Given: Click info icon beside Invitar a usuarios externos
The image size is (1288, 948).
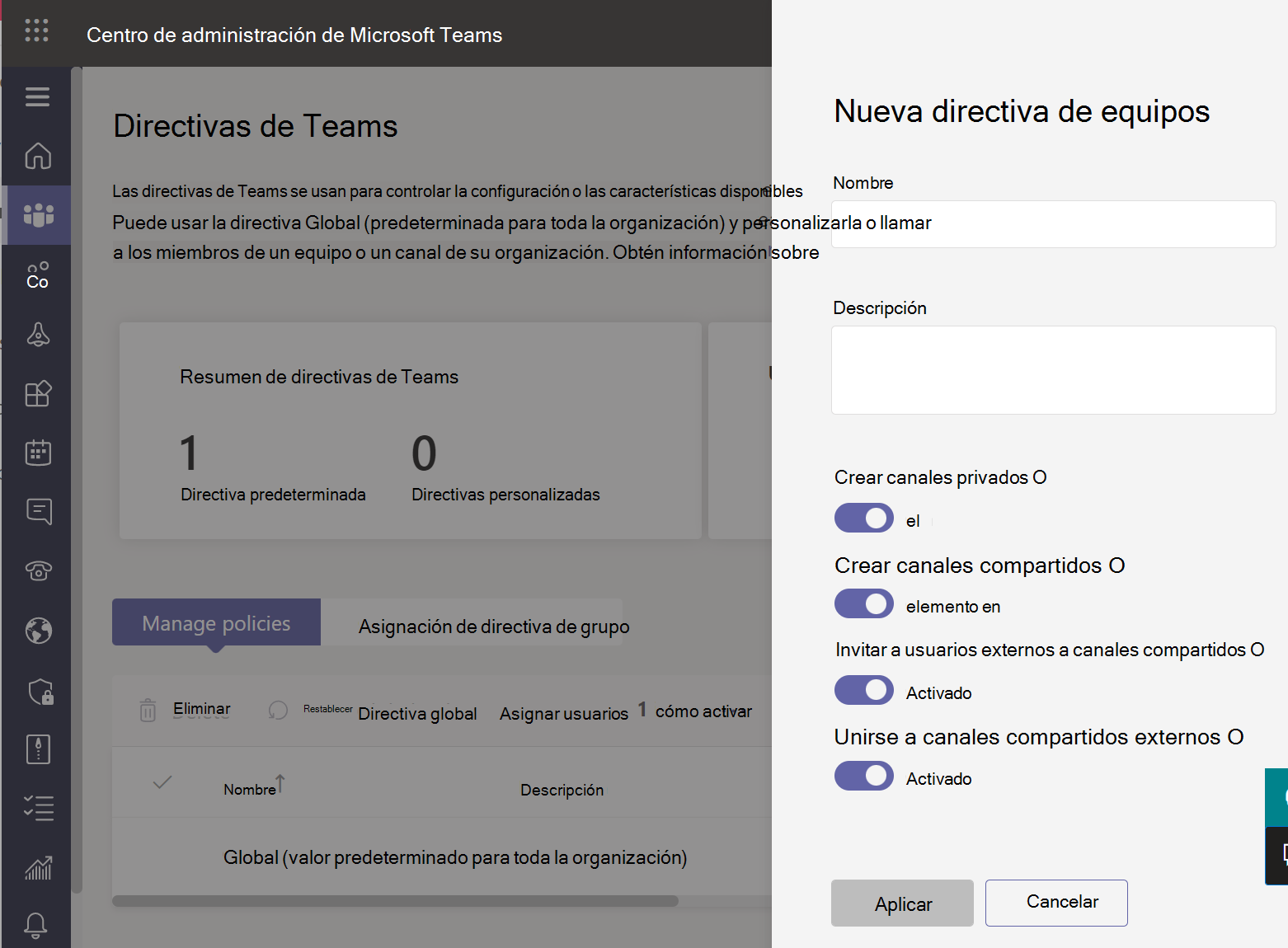Looking at the screenshot, I should [x=1257, y=650].
